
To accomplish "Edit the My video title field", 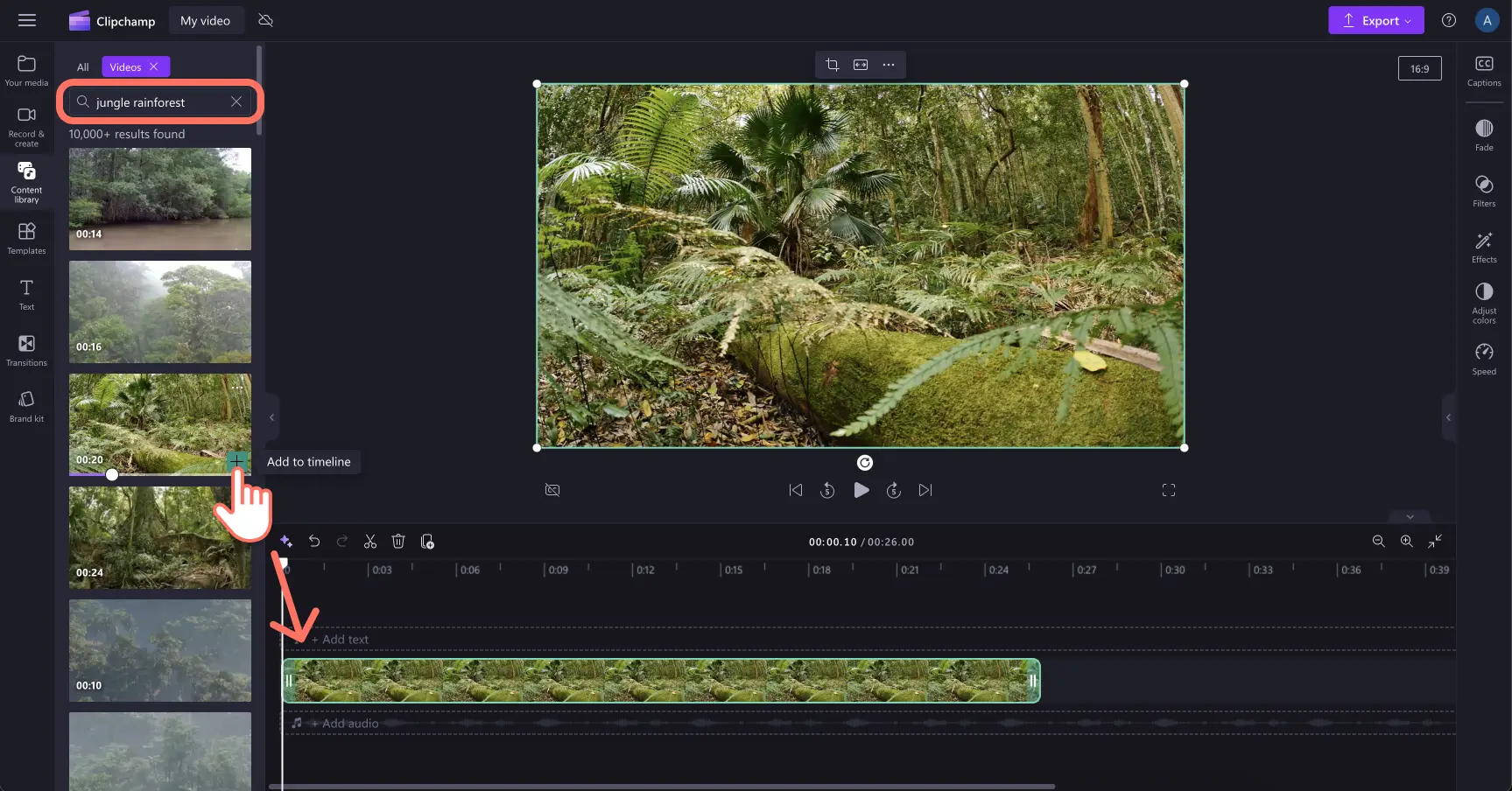I will pos(205,21).
